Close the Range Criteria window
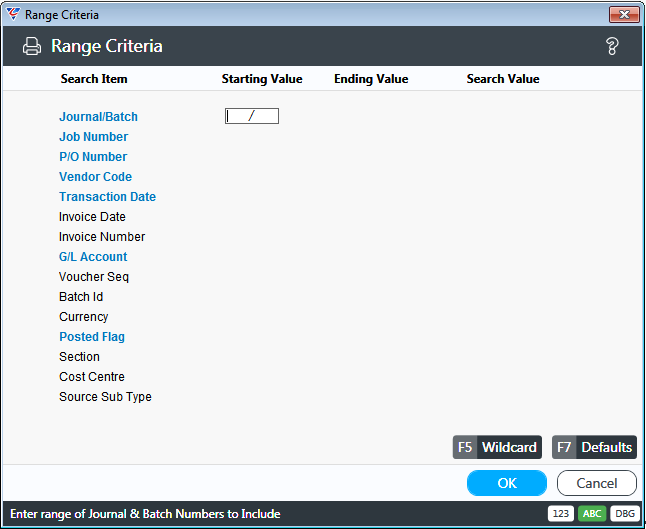646x529 pixels. click(x=624, y=15)
